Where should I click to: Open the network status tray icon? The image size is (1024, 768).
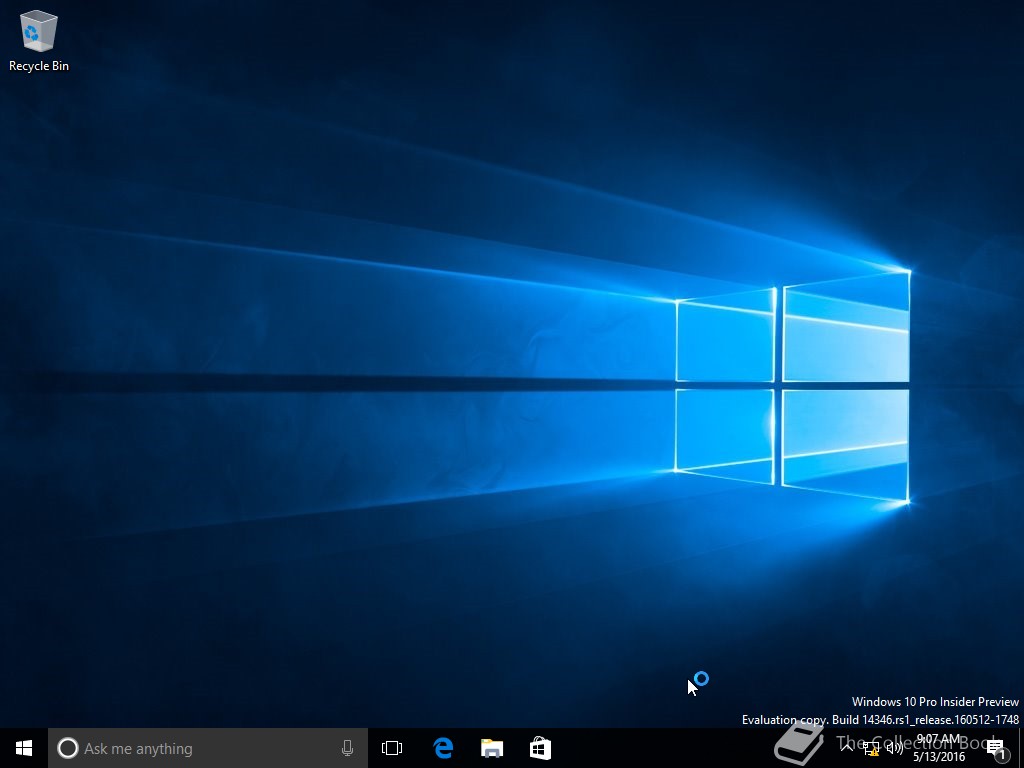[871, 748]
